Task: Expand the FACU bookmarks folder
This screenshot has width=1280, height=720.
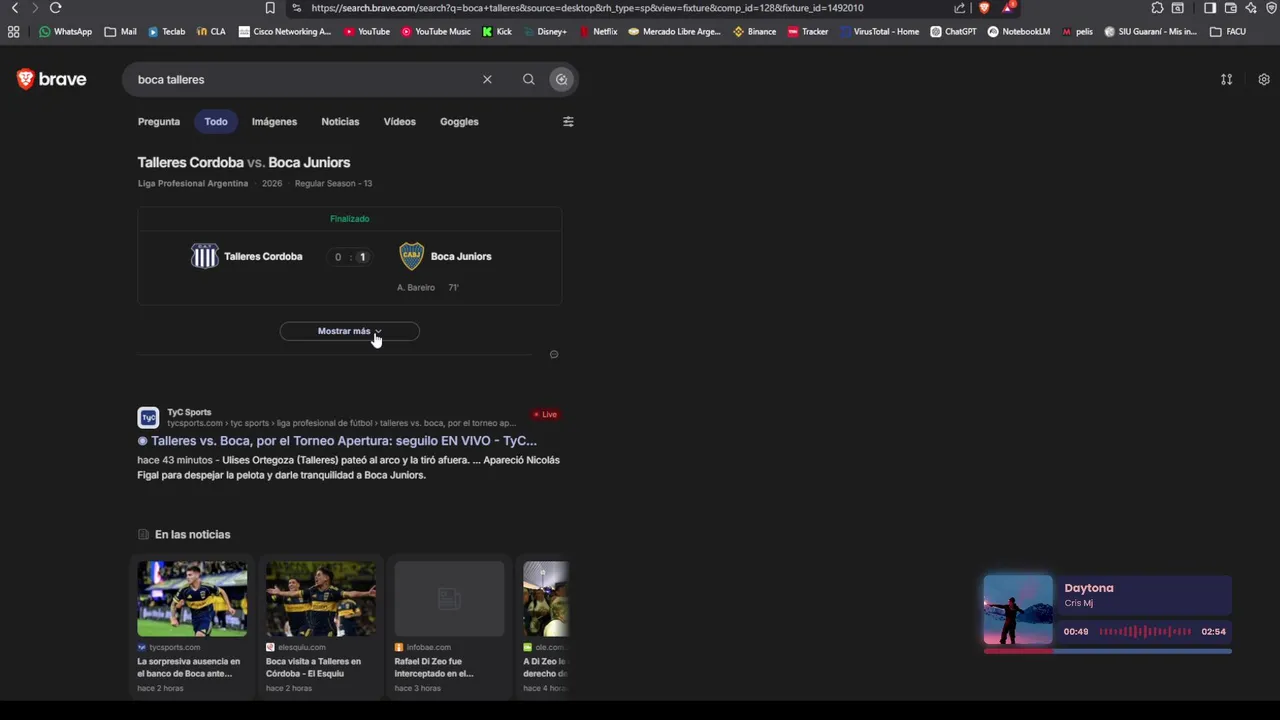Action: click(x=1228, y=31)
